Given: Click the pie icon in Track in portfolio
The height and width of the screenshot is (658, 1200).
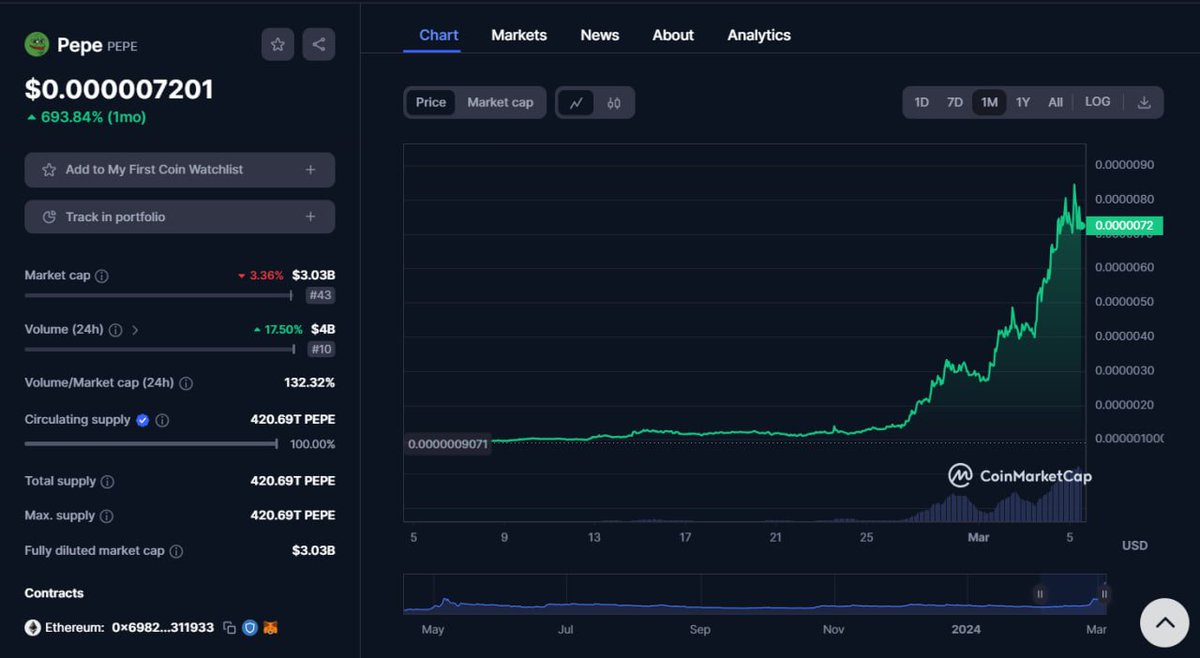Looking at the screenshot, I should coord(48,217).
